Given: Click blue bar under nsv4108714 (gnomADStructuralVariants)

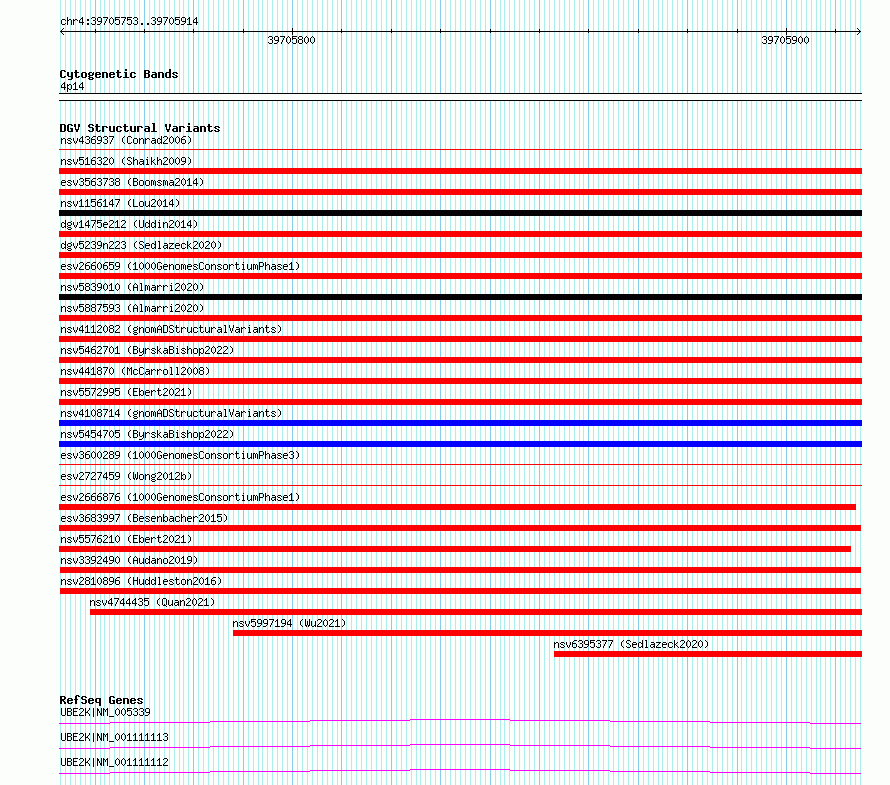Looking at the screenshot, I should click(460, 423).
